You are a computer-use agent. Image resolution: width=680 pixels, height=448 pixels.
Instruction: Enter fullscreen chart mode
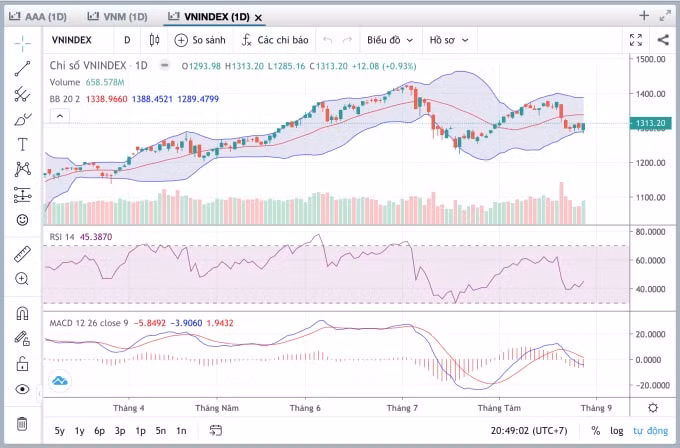[x=636, y=40]
